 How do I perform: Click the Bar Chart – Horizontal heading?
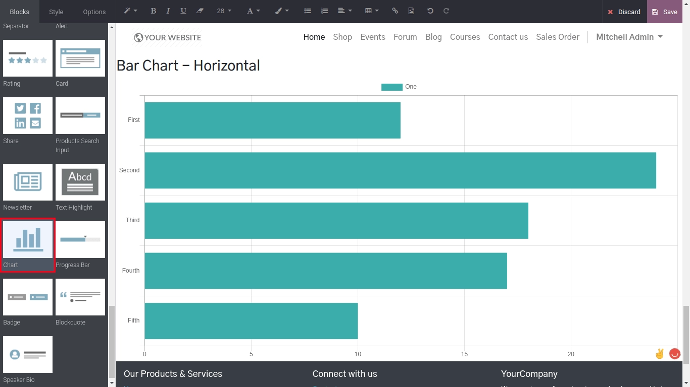click(188, 66)
